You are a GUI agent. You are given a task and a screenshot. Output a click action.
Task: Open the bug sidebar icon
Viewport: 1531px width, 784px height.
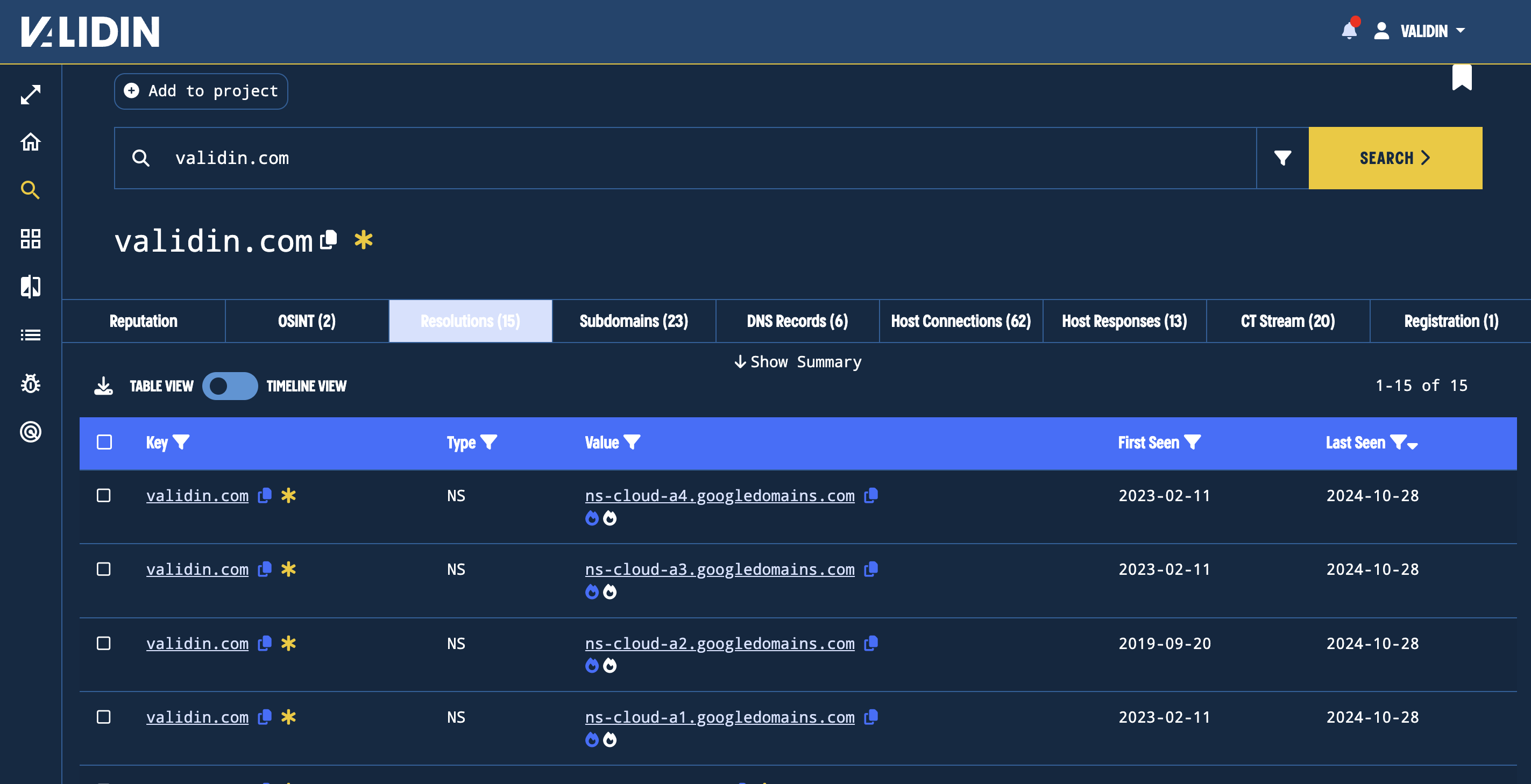[x=30, y=383]
